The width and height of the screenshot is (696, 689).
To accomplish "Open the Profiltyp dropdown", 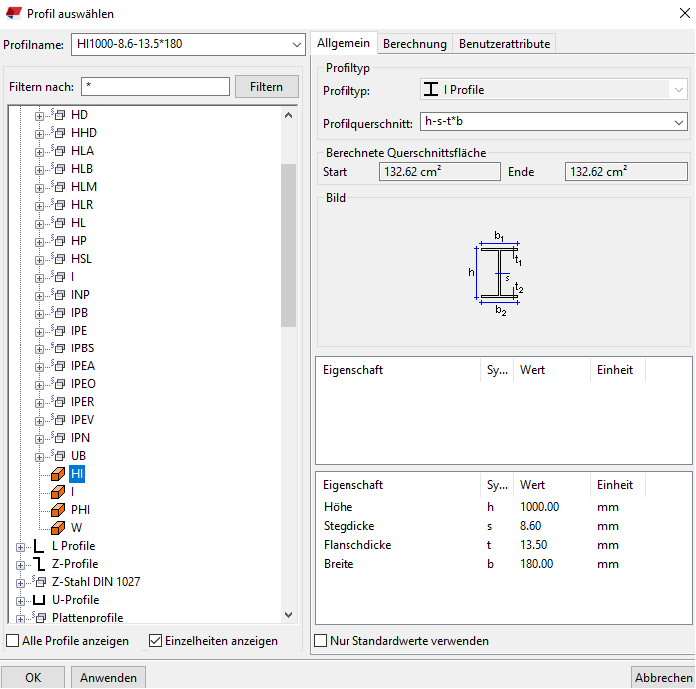I will pos(678,90).
